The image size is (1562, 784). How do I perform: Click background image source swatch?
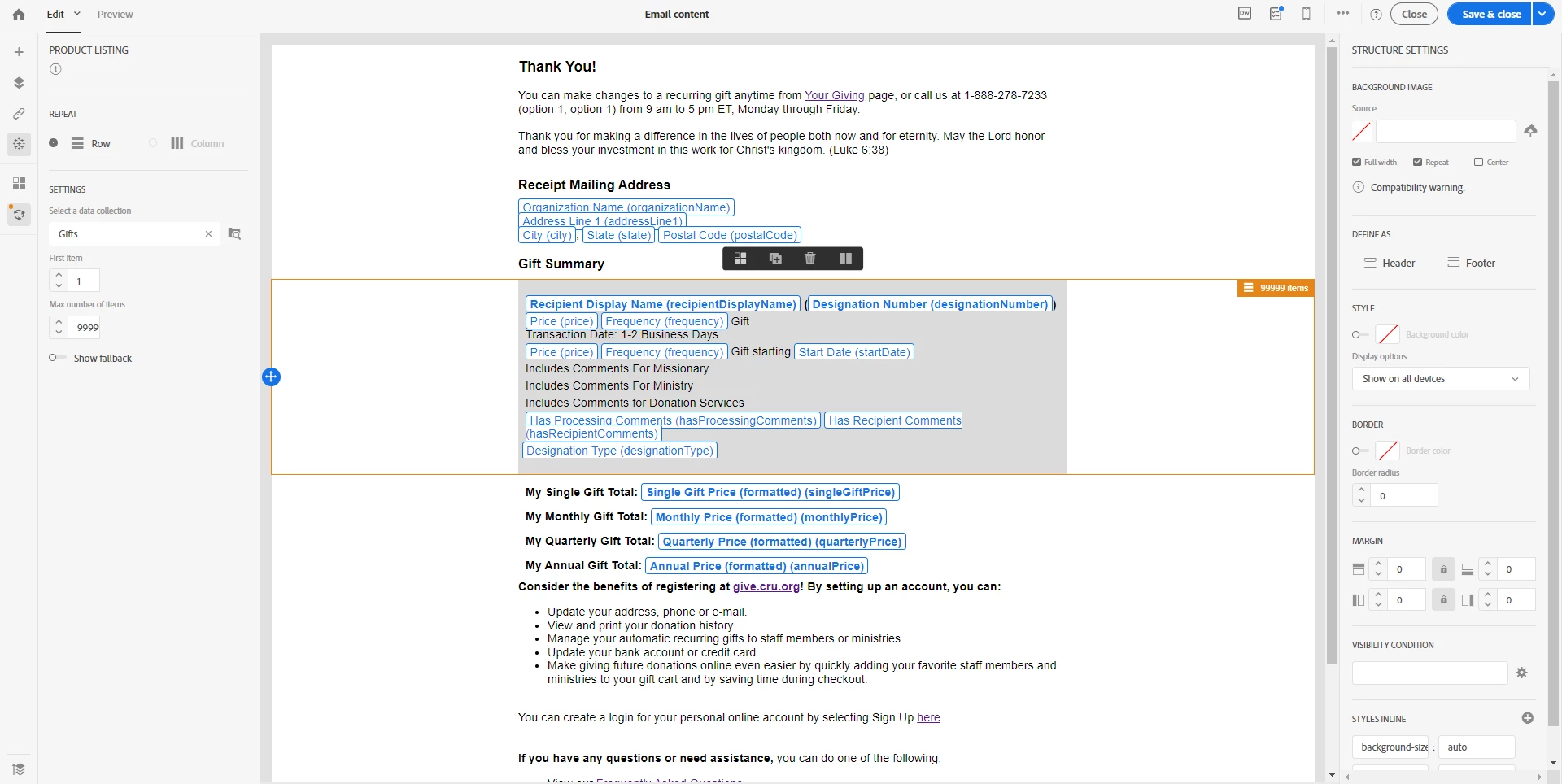1362,131
